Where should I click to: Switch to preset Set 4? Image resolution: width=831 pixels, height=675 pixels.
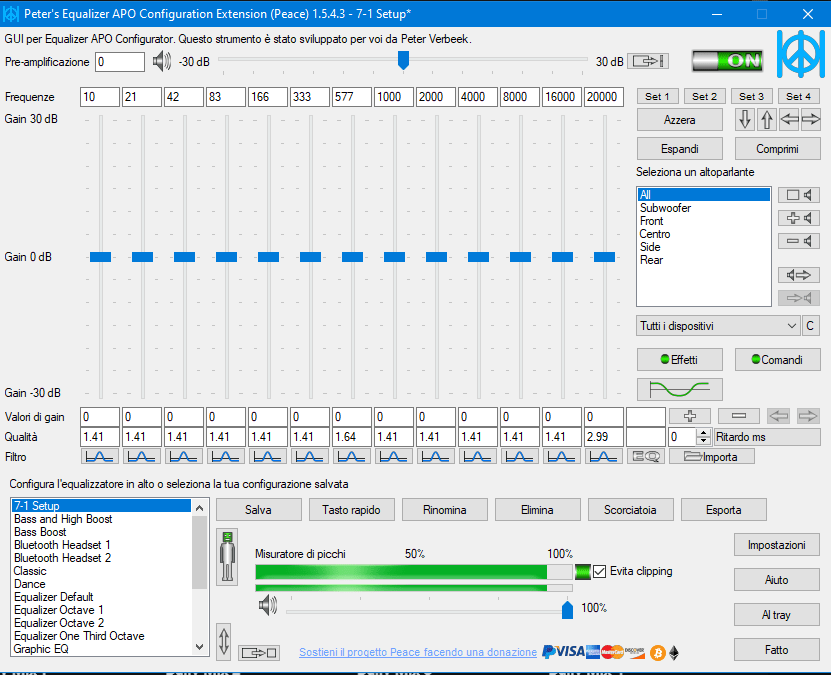pyautogui.click(x=798, y=96)
